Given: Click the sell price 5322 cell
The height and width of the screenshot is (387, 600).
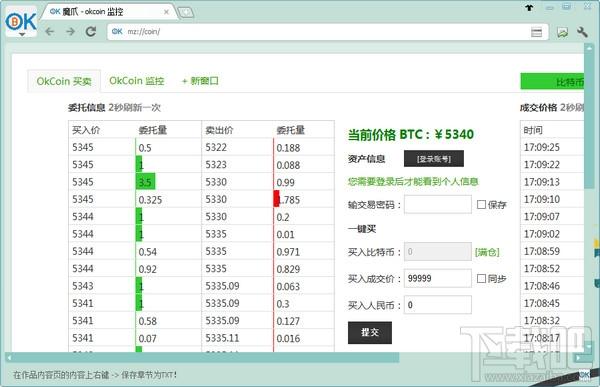Looking at the screenshot, I should [x=216, y=147].
